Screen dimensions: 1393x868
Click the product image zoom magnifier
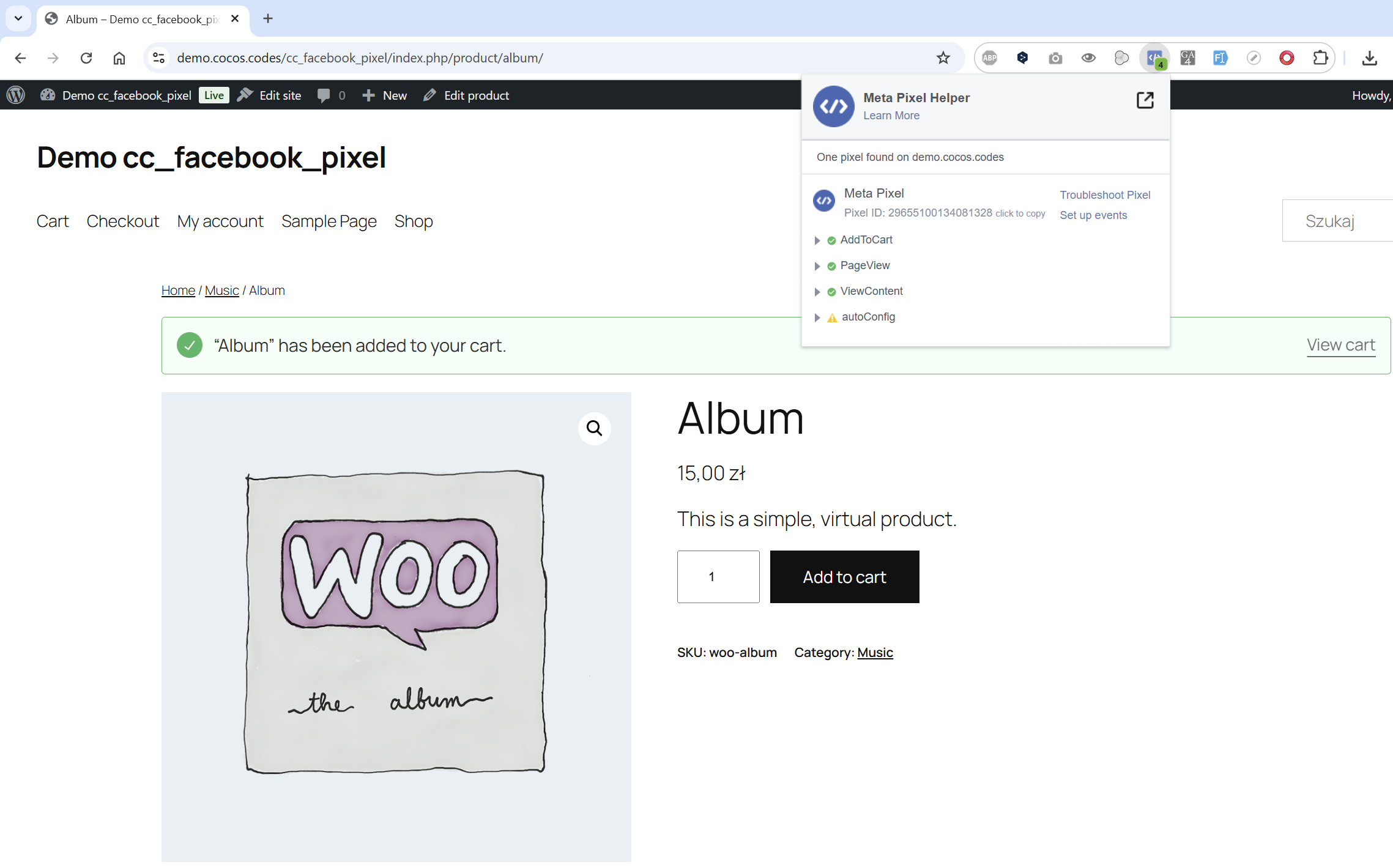coord(594,428)
